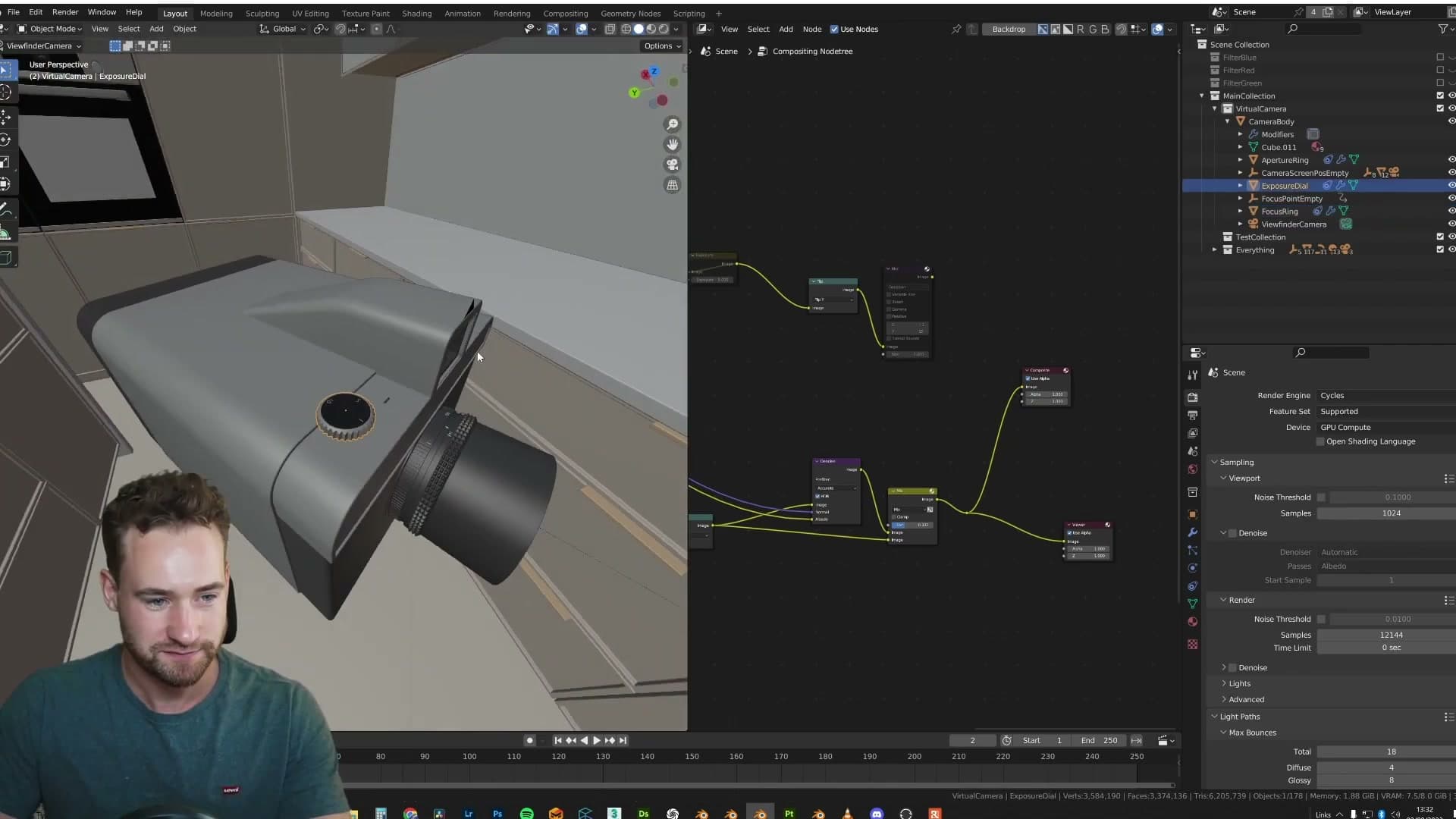
Task: Open Physics properties icon
Action: click(1193, 568)
